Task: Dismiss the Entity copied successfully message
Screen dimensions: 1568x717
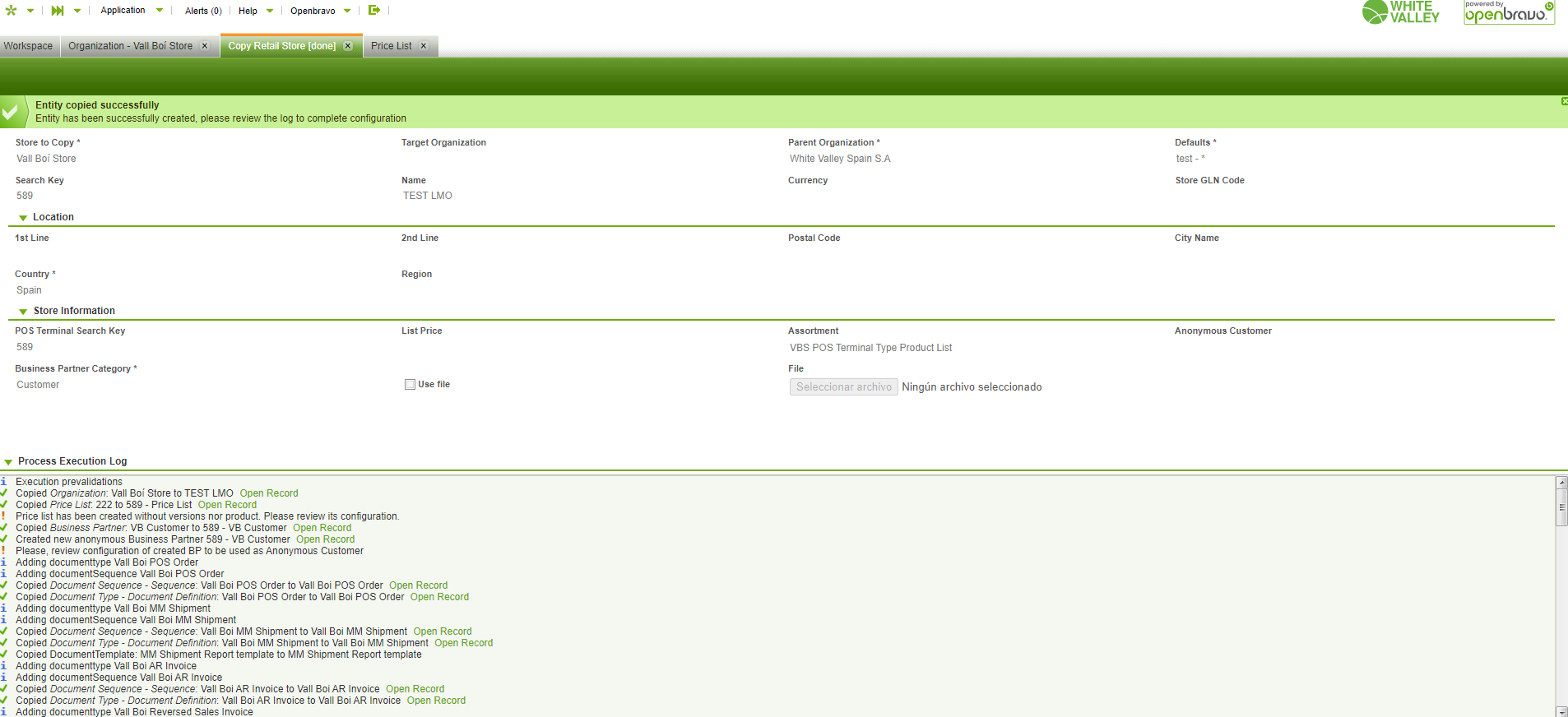Action: pyautogui.click(x=1564, y=101)
